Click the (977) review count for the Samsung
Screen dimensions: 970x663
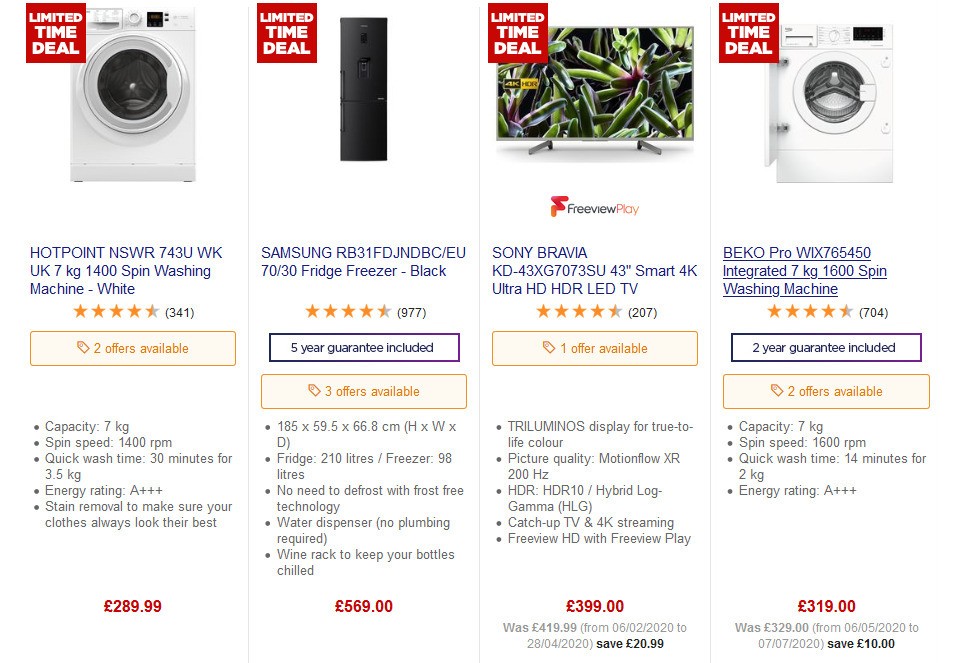pyautogui.click(x=411, y=312)
